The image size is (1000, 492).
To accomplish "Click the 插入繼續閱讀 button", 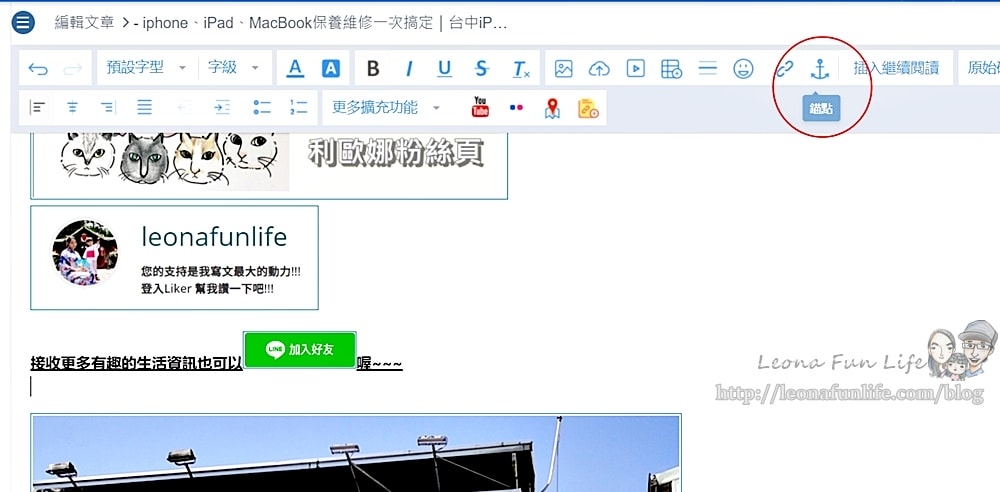I will coord(895,68).
